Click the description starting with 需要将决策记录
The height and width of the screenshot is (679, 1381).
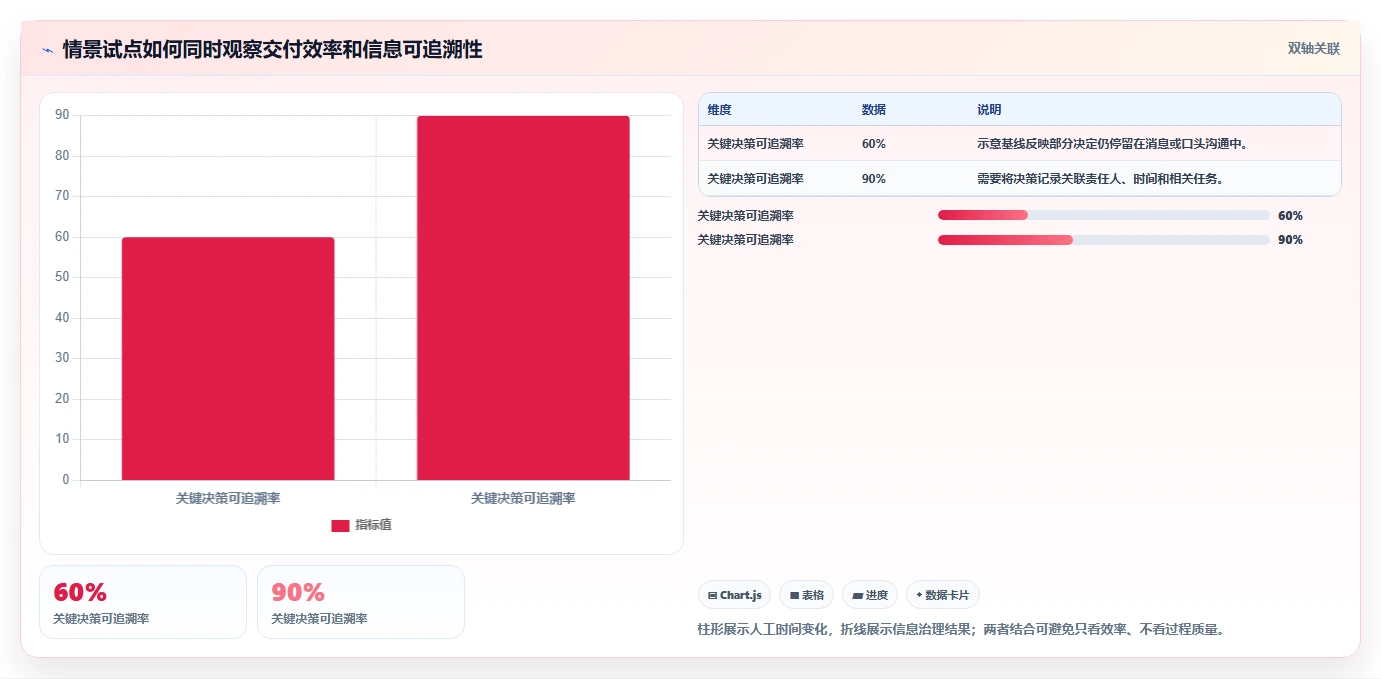pyautogui.click(x=1101, y=179)
